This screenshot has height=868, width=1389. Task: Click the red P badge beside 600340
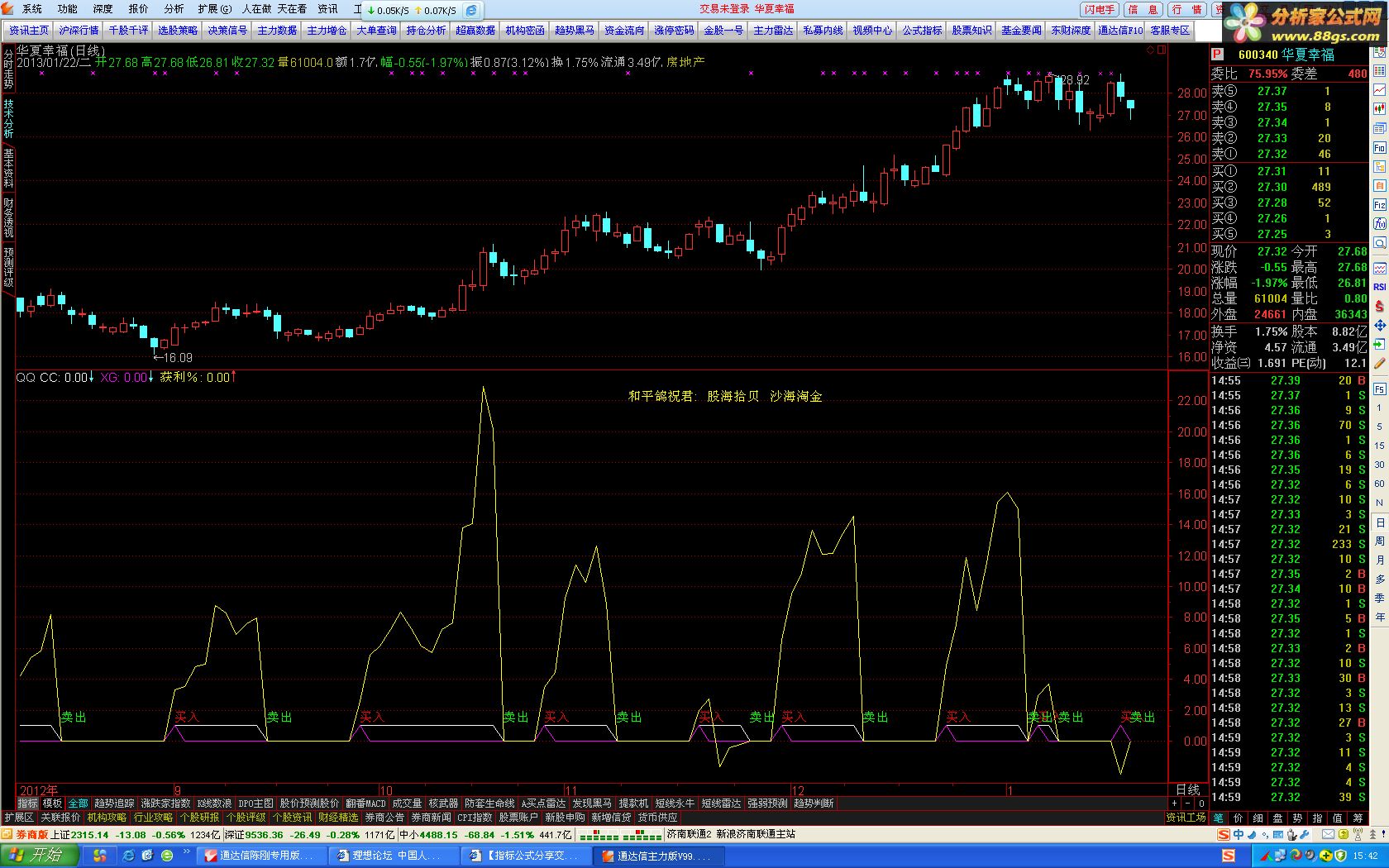click(x=1217, y=55)
